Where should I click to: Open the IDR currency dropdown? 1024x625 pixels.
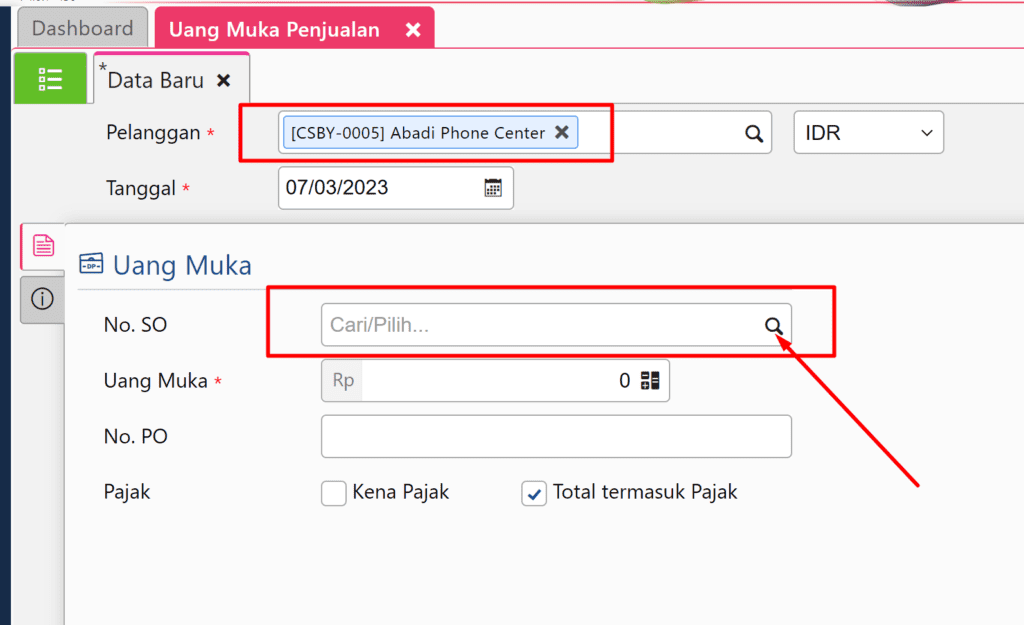(868, 132)
